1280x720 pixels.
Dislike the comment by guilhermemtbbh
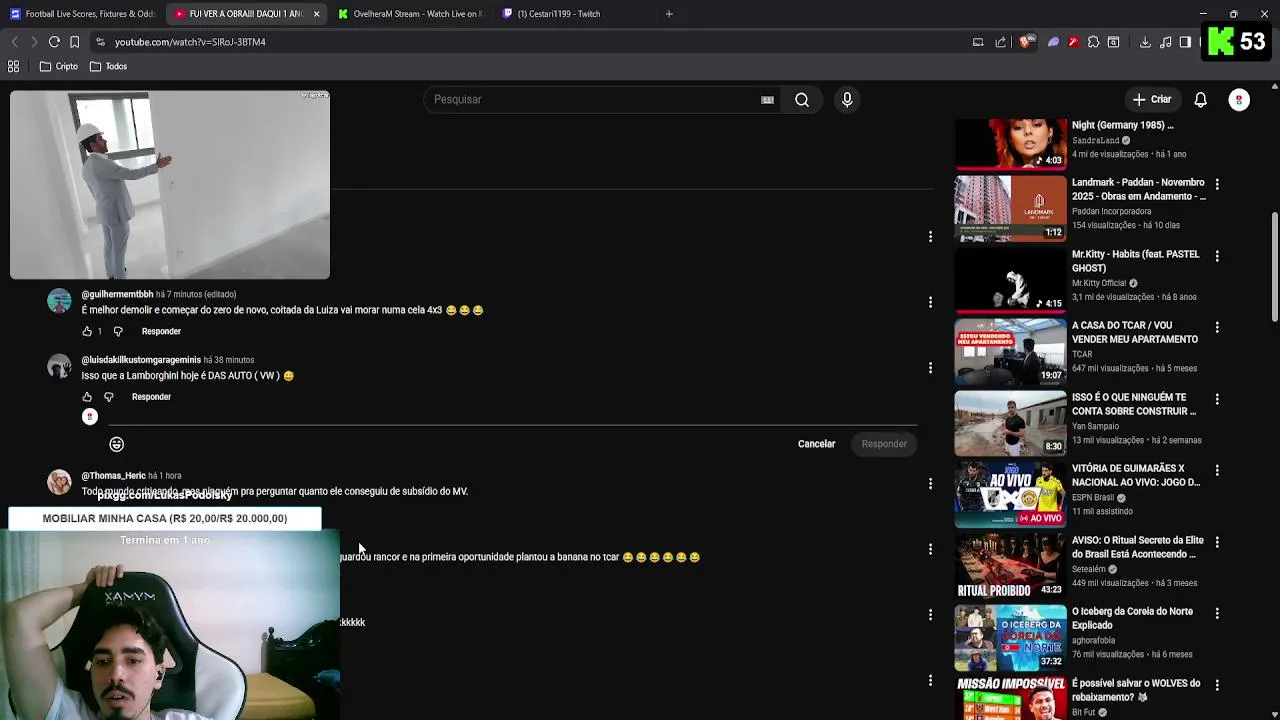pyautogui.click(x=118, y=331)
